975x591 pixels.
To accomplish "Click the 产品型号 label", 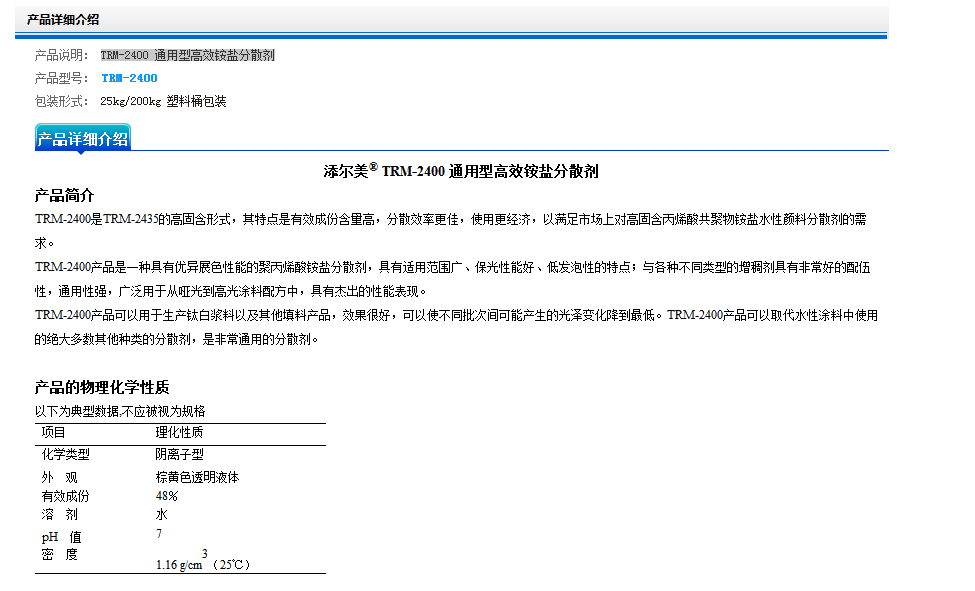I will [62, 78].
